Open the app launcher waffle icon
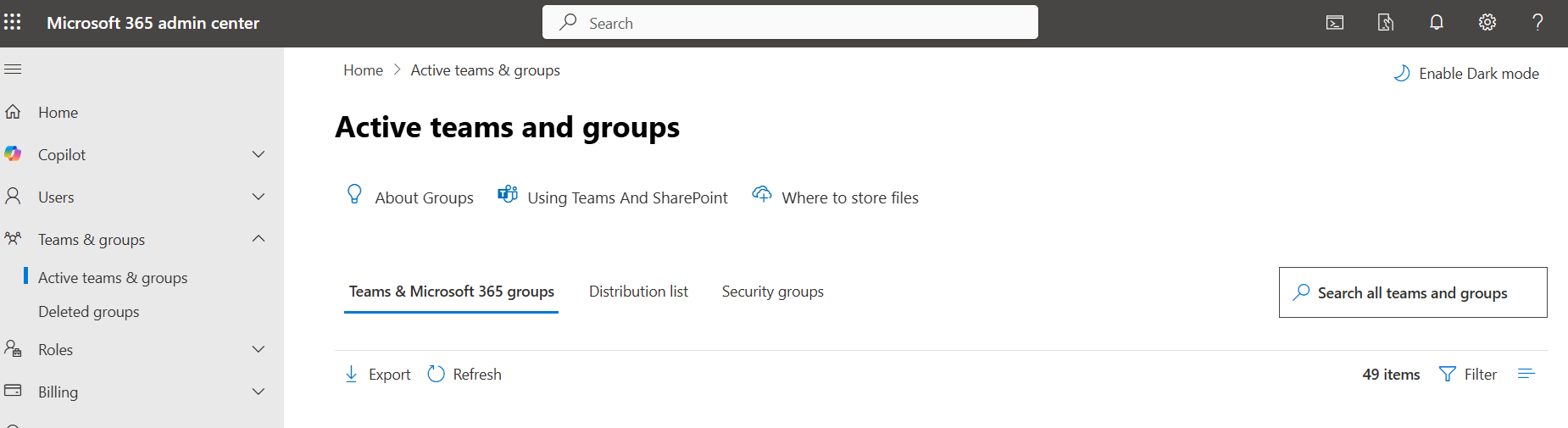 click(x=13, y=22)
